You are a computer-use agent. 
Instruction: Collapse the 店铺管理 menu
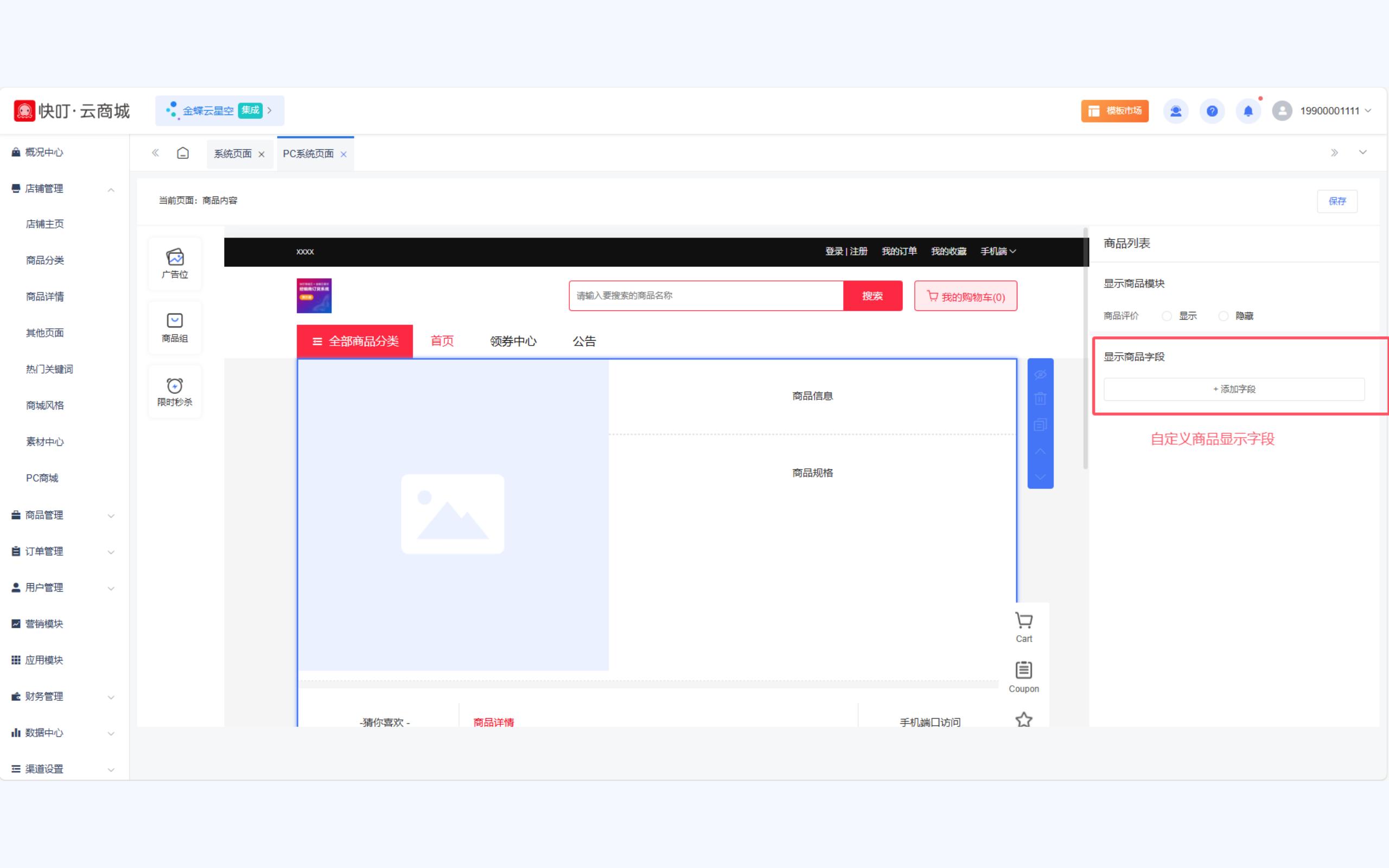111,189
